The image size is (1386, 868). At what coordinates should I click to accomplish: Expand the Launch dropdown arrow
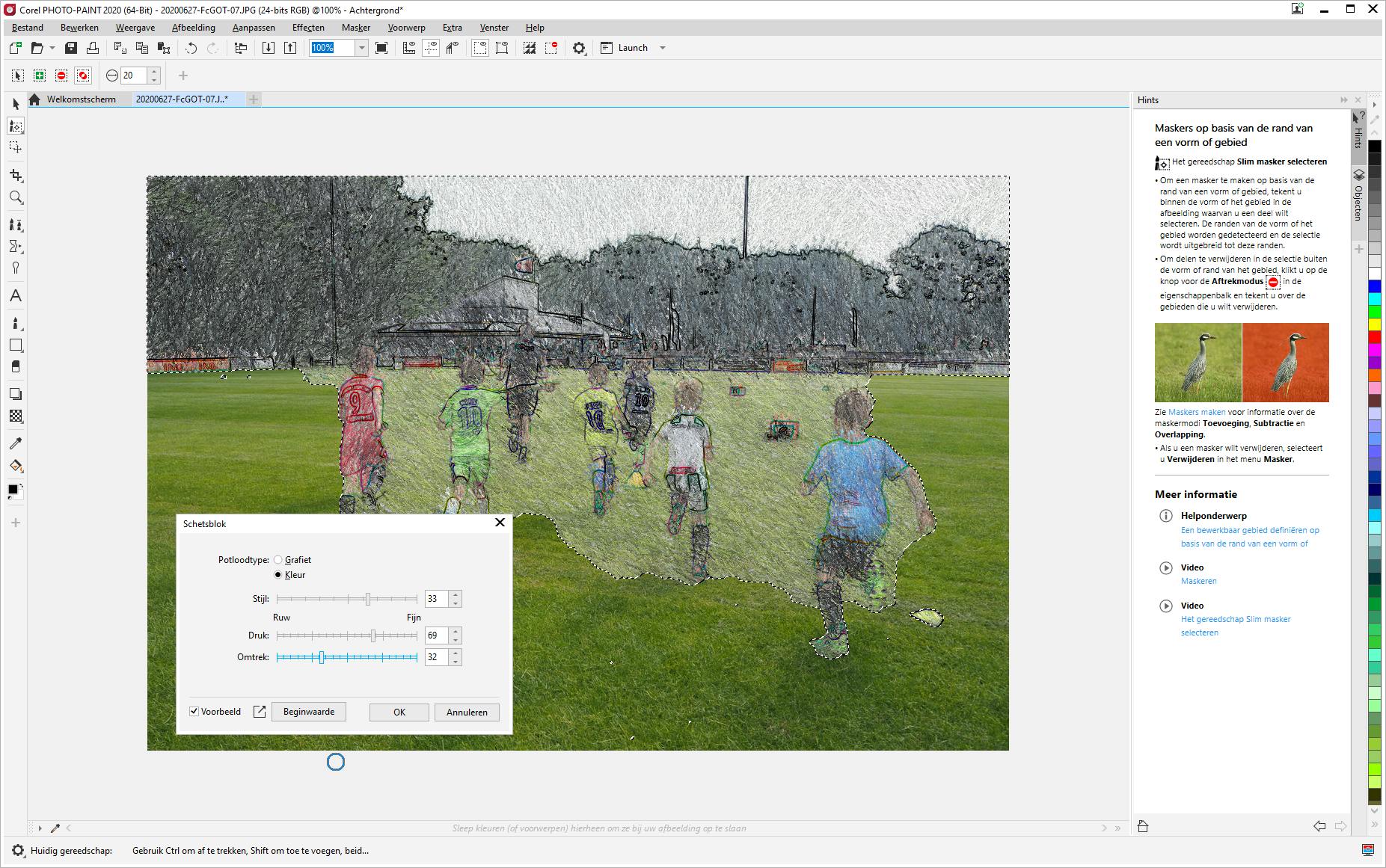662,48
